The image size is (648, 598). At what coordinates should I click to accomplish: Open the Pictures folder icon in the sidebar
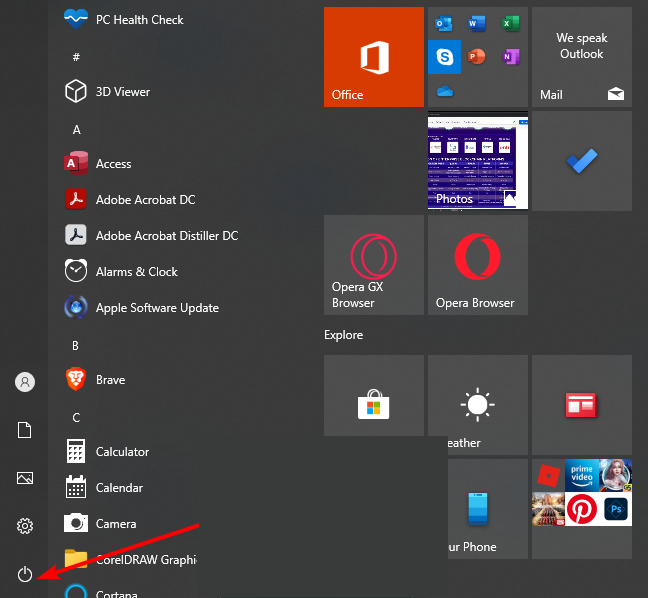(25, 478)
